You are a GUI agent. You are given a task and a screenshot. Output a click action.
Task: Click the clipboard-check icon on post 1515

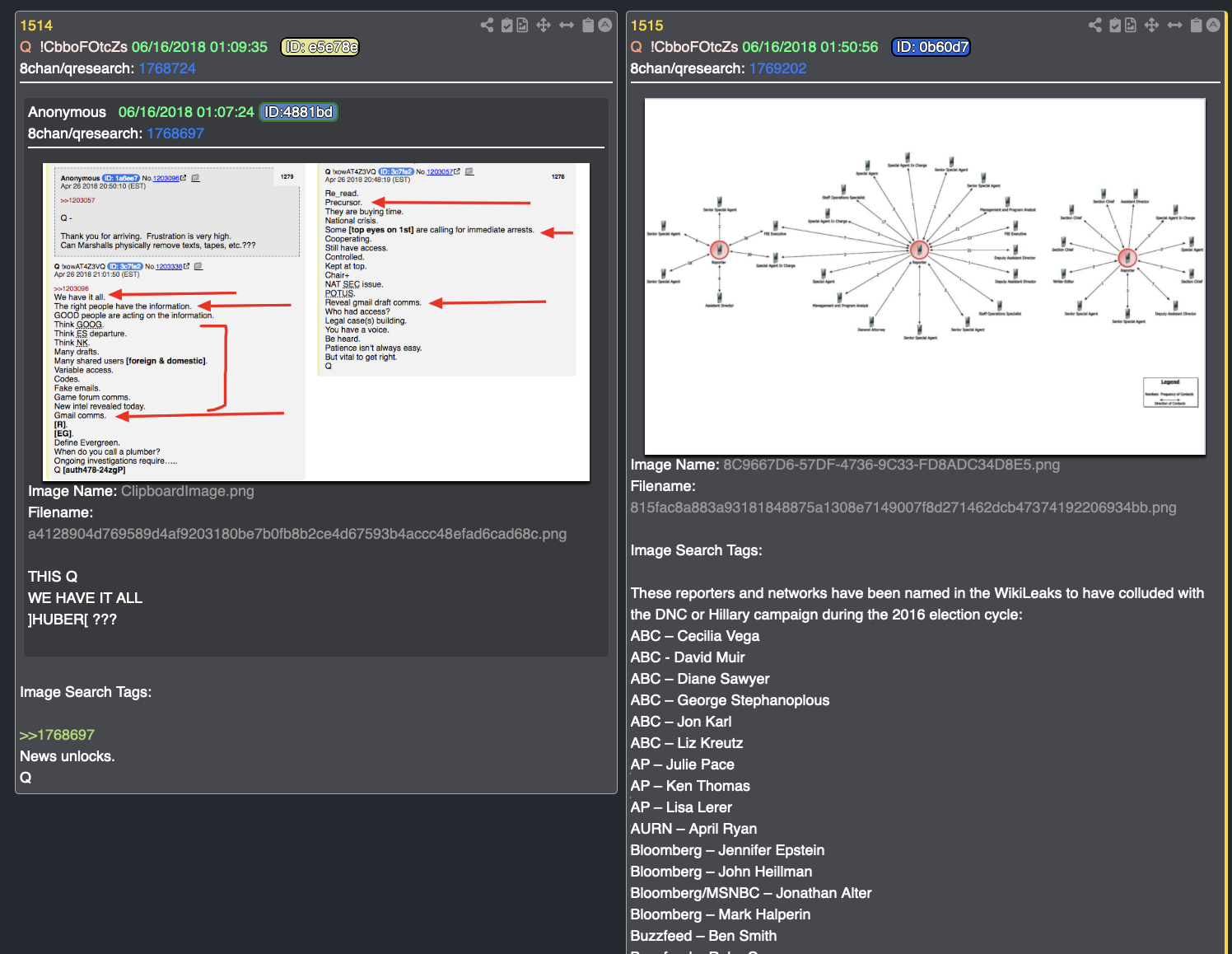point(1115,26)
